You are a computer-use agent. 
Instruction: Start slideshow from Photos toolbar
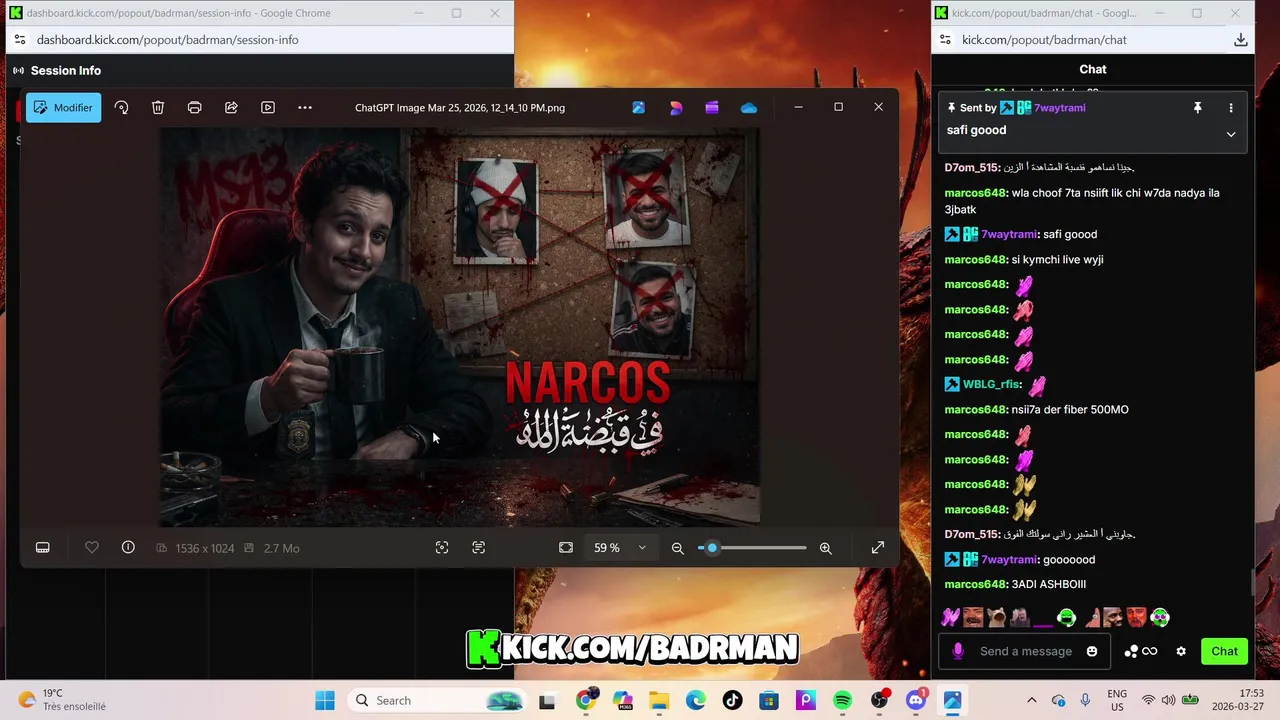pos(268,108)
